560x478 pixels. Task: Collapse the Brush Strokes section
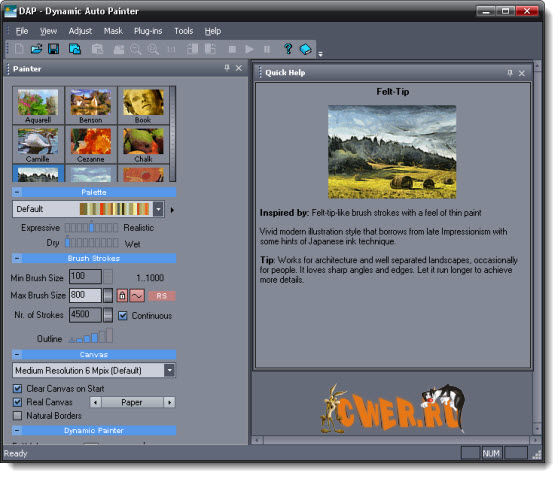click(16, 258)
